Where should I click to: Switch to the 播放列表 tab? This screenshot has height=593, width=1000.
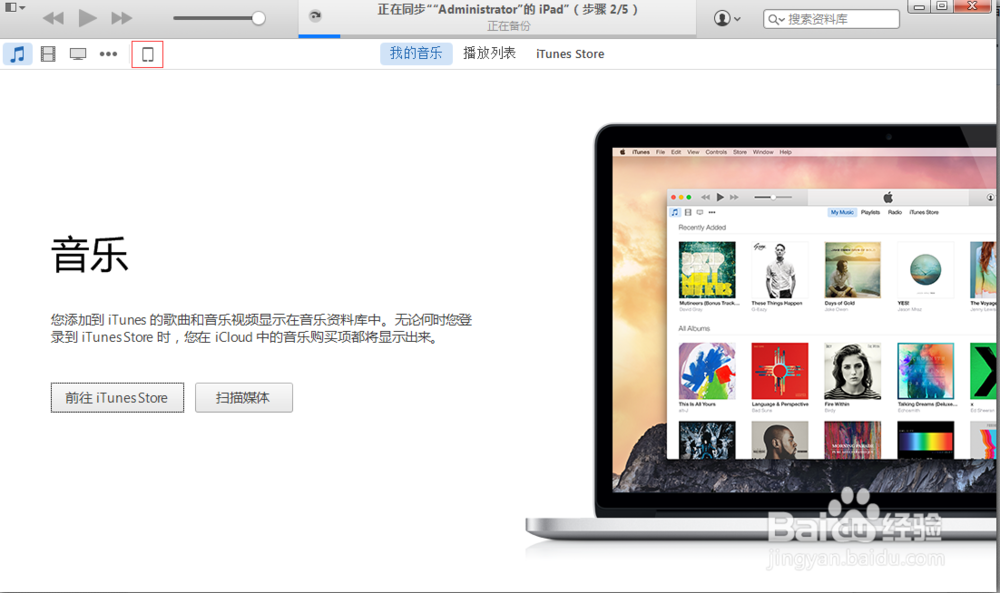(490, 54)
